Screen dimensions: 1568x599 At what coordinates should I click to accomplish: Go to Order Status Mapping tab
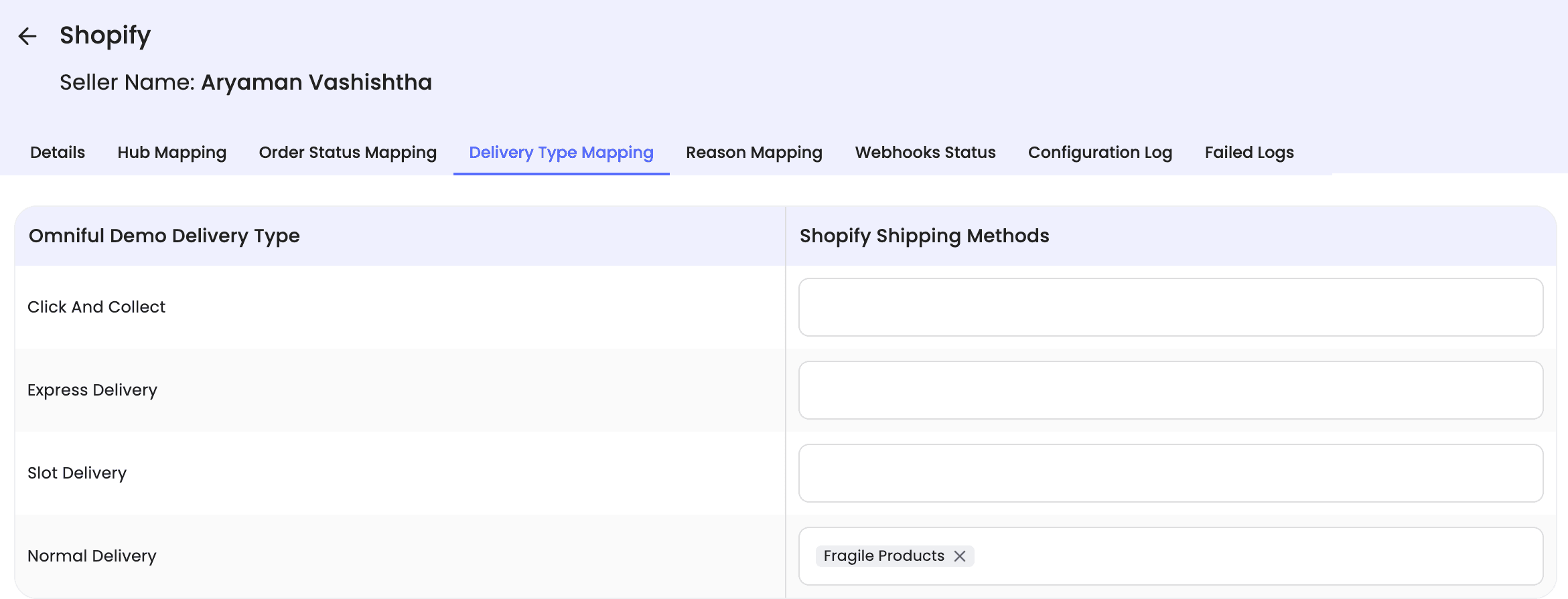coord(348,153)
